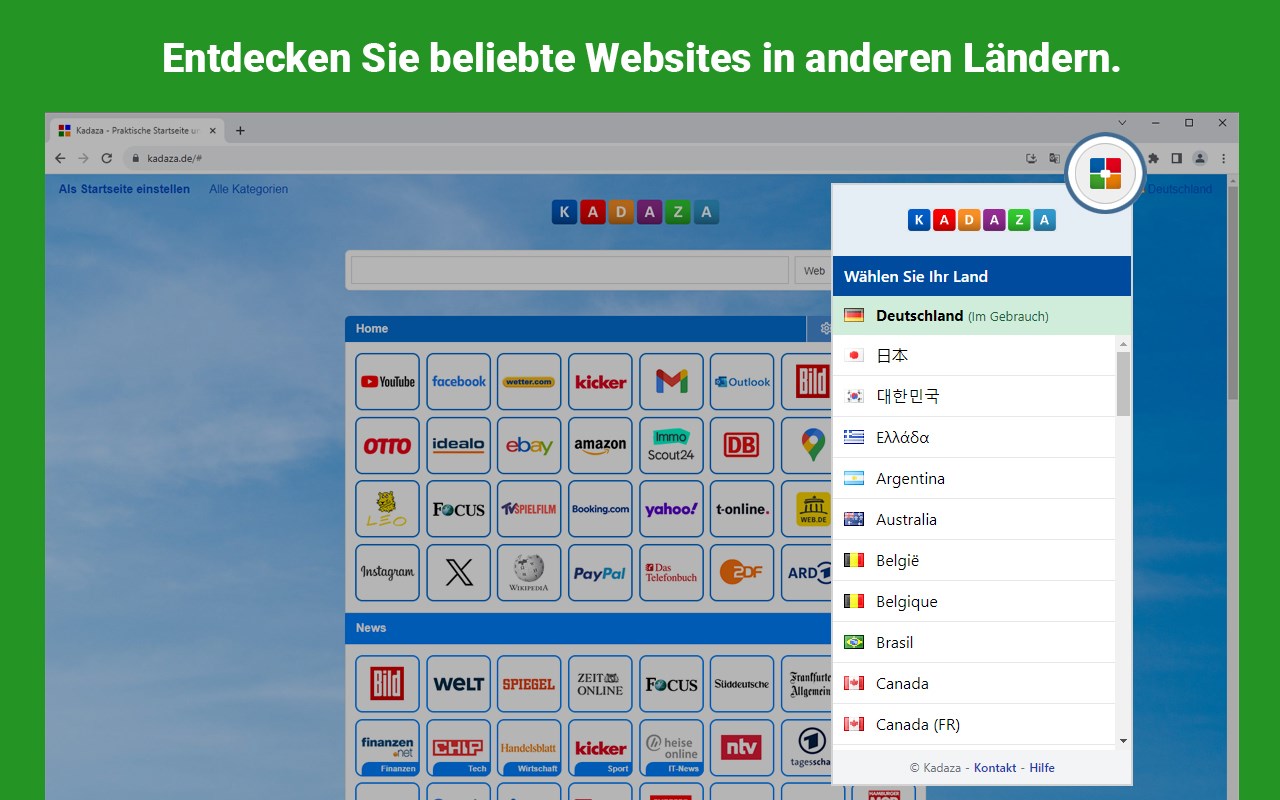Select Belgique in the country list
Viewport: 1280px width, 800px height.
point(974,601)
